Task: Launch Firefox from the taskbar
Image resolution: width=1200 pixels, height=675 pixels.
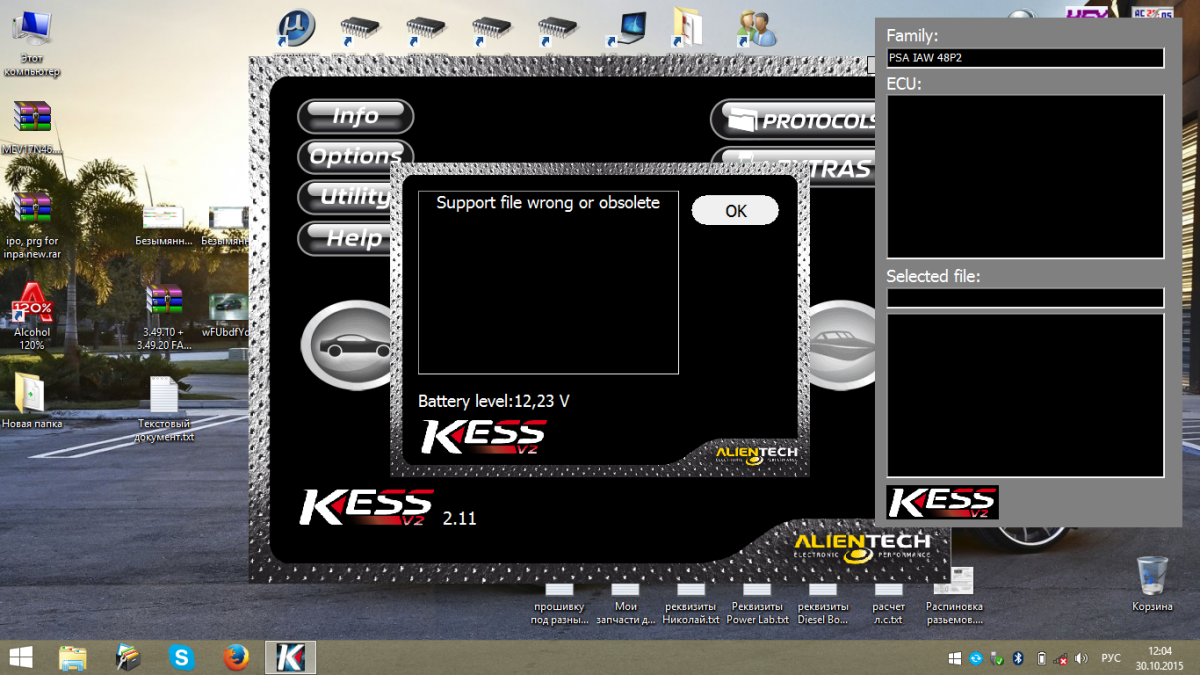Action: tap(236, 657)
